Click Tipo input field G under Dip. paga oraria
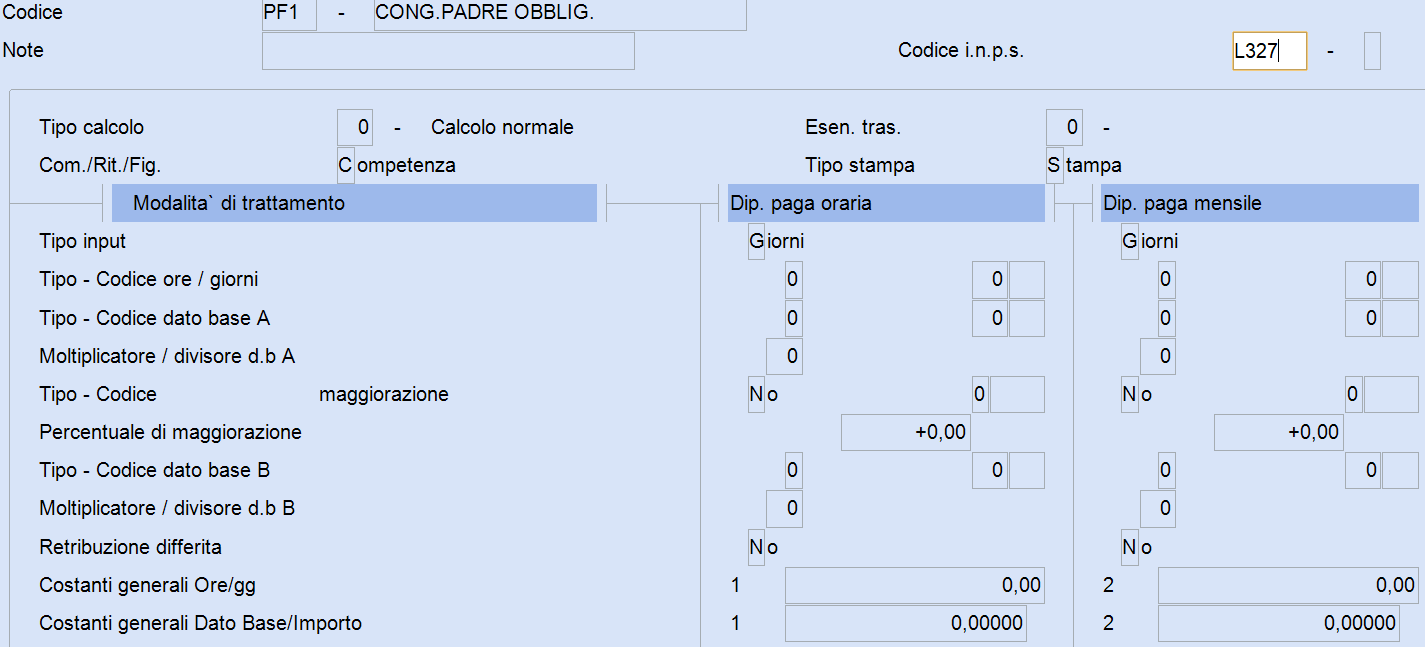Image resolution: width=1425 pixels, height=647 pixels. tap(756, 241)
